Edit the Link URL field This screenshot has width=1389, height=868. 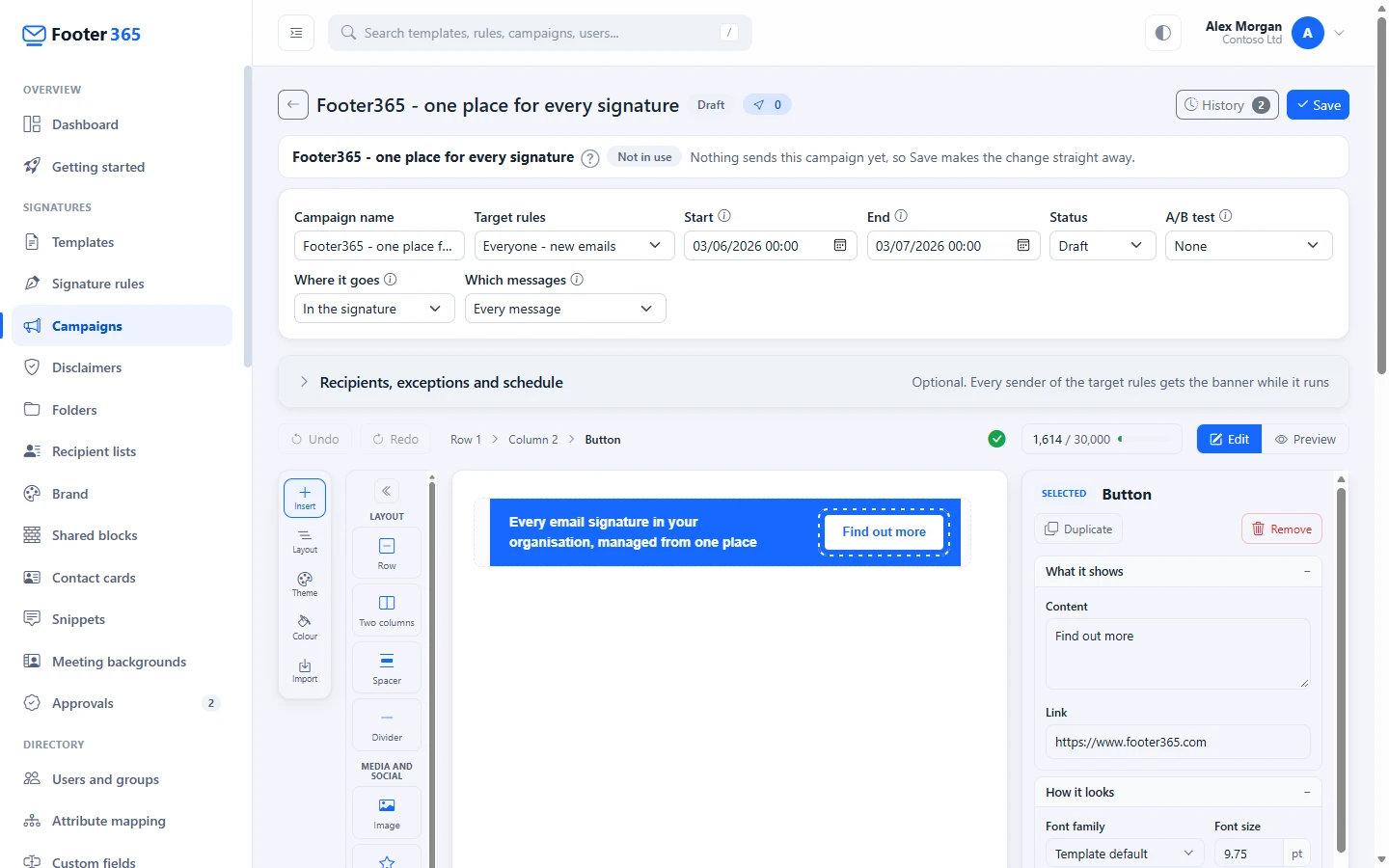[1178, 742]
